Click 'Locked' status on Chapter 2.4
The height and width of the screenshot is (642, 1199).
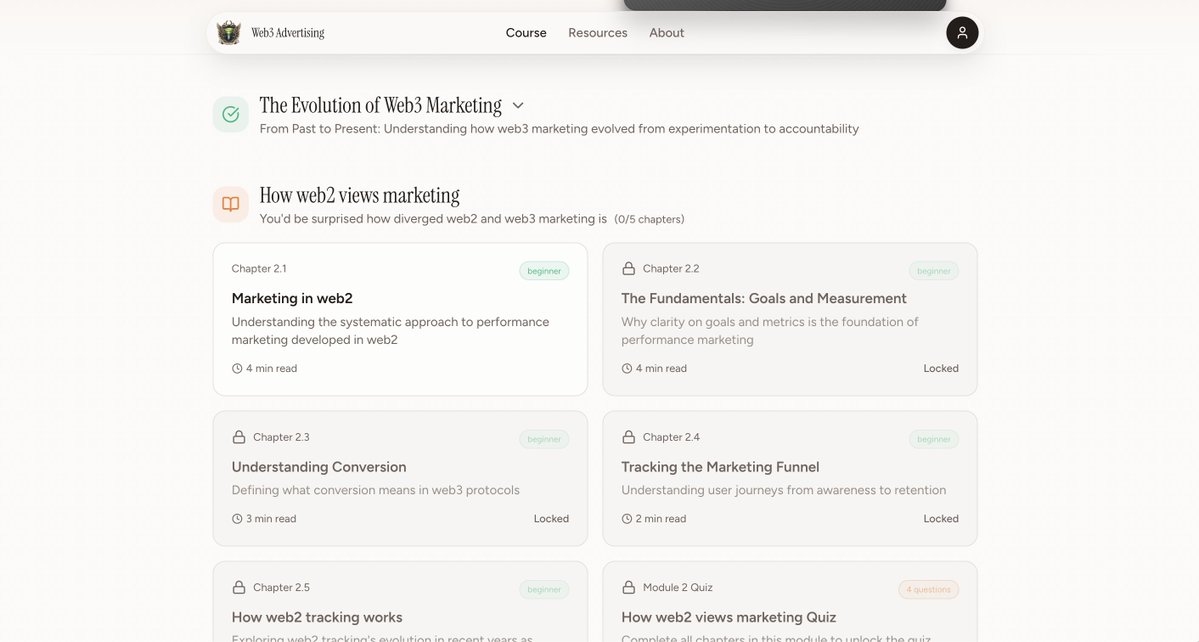[x=941, y=518]
